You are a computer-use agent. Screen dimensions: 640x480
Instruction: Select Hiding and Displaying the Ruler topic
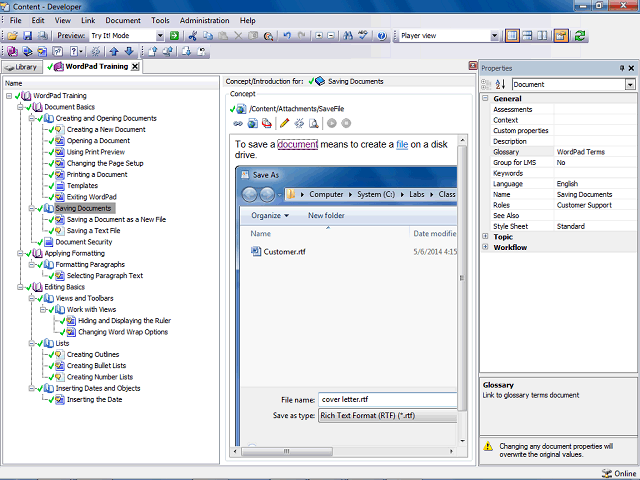124,321
